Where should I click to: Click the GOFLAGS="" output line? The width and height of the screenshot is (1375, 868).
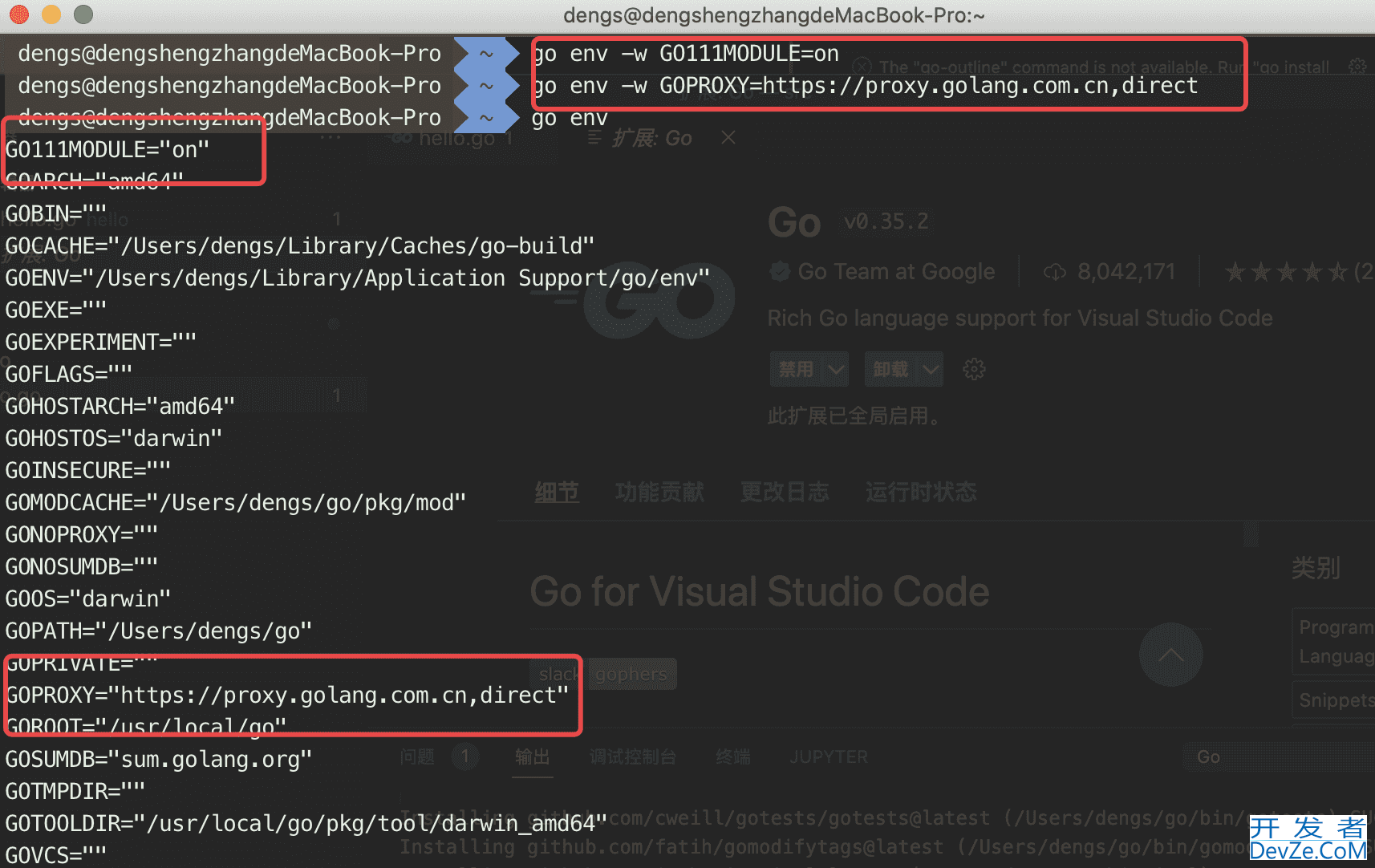69,375
